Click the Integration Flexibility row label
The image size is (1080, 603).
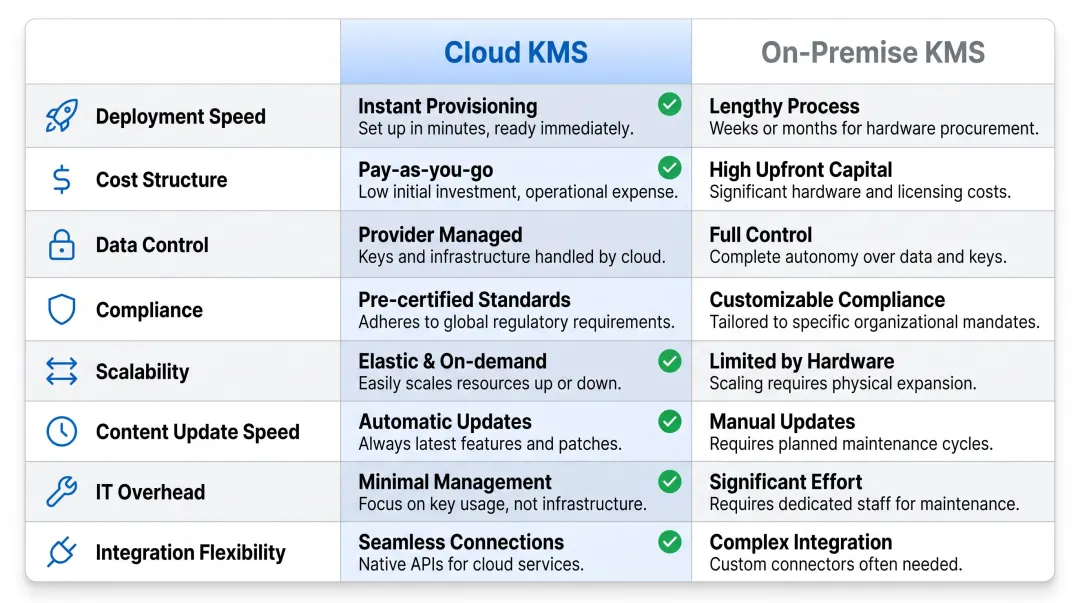click(x=190, y=553)
